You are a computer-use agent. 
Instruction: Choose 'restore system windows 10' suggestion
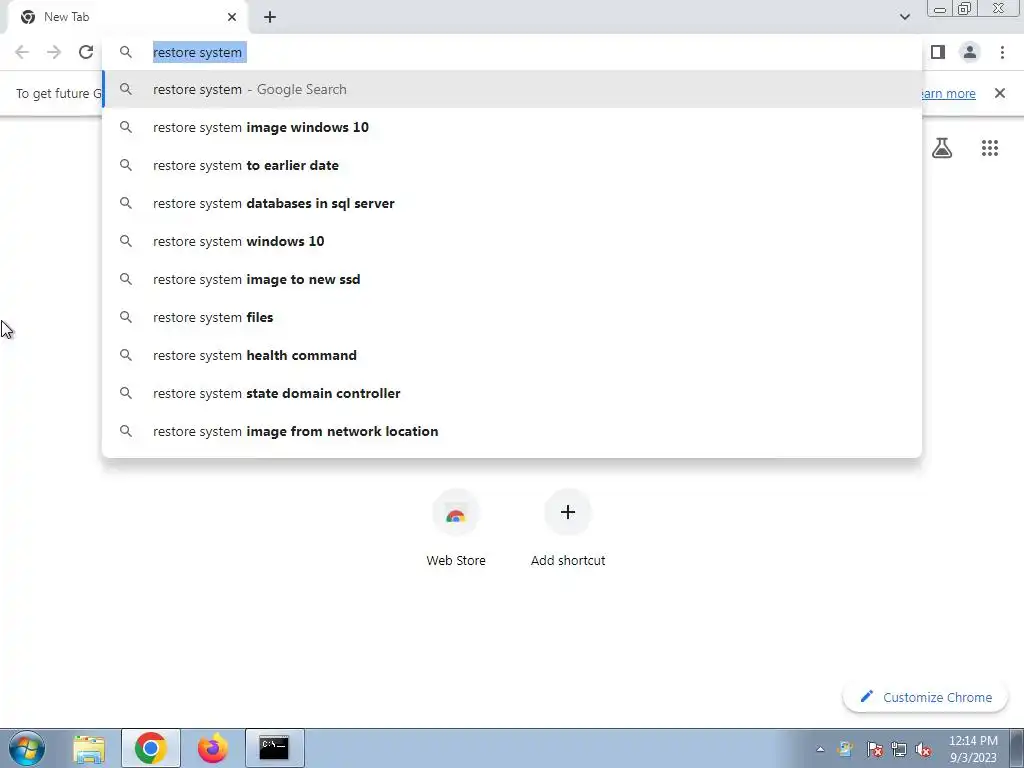pos(512,241)
